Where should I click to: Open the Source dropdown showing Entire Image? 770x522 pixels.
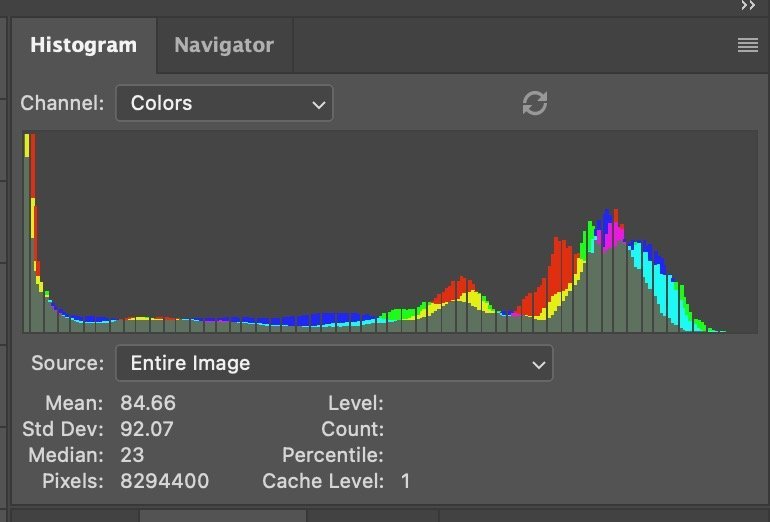point(334,363)
